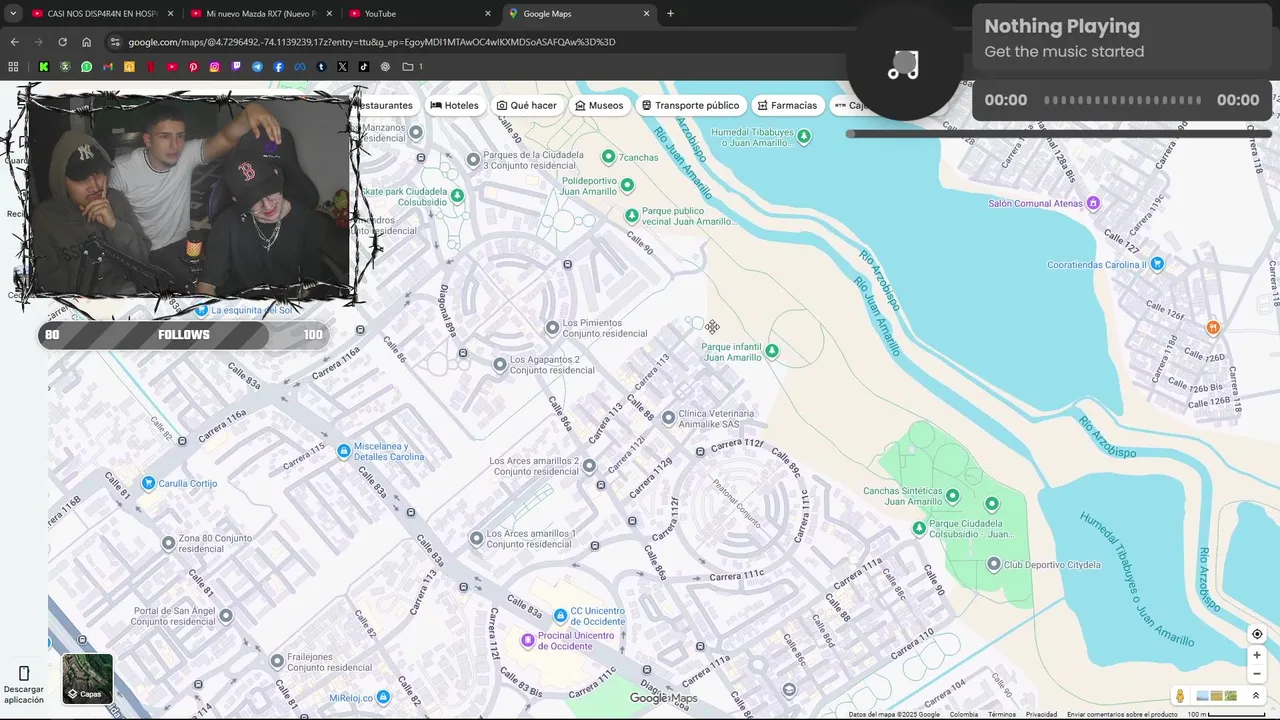The height and width of the screenshot is (720, 1280).
Task: Open the Pinterest bookmark icon
Action: tap(193, 67)
